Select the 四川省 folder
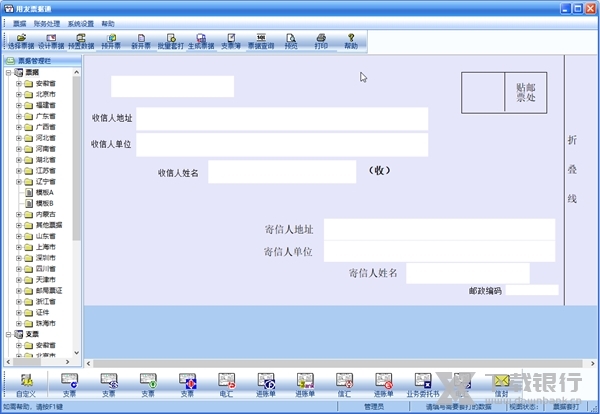This screenshot has height=414, width=600. 46,269
